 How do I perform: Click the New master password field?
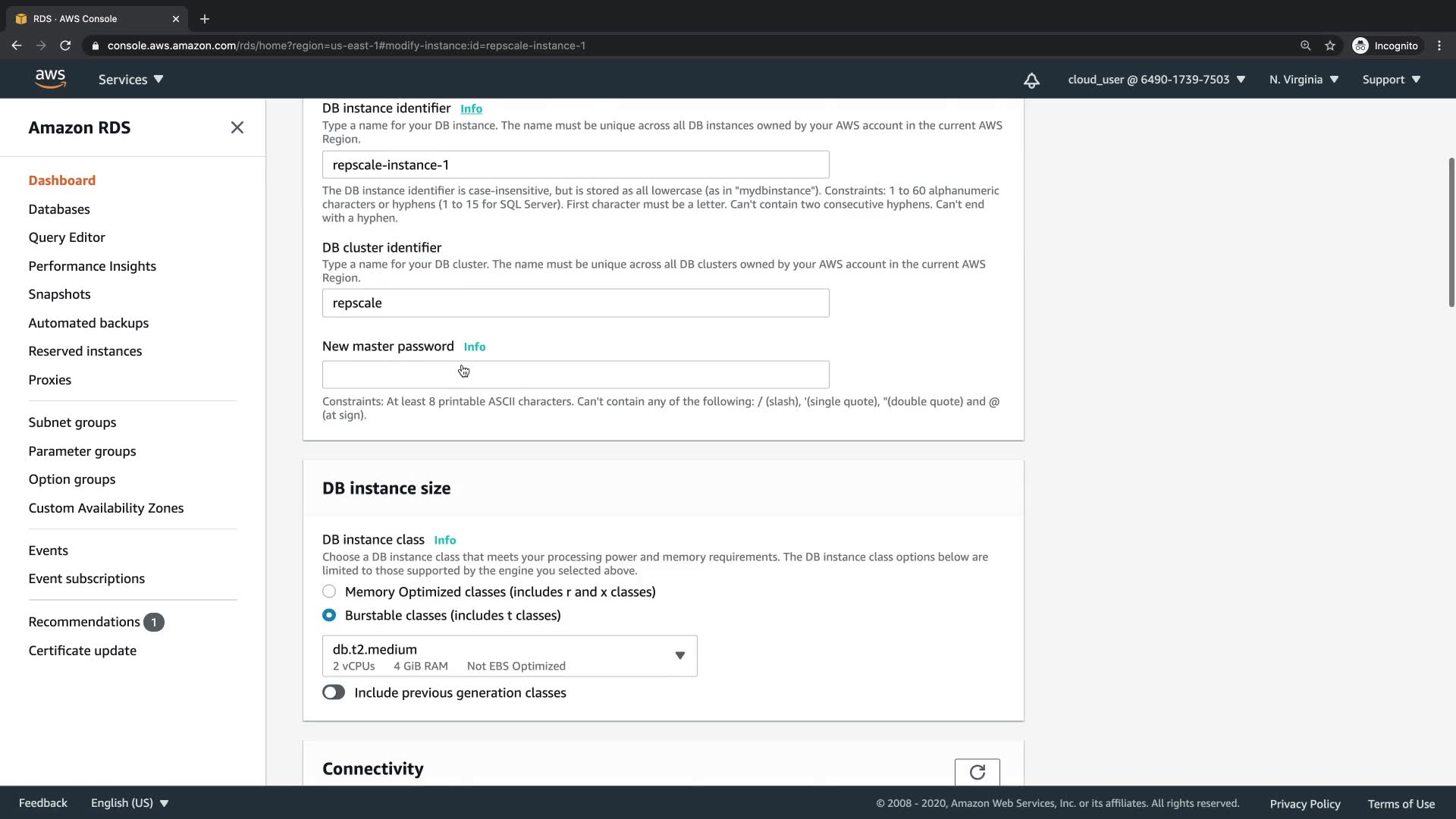575,375
